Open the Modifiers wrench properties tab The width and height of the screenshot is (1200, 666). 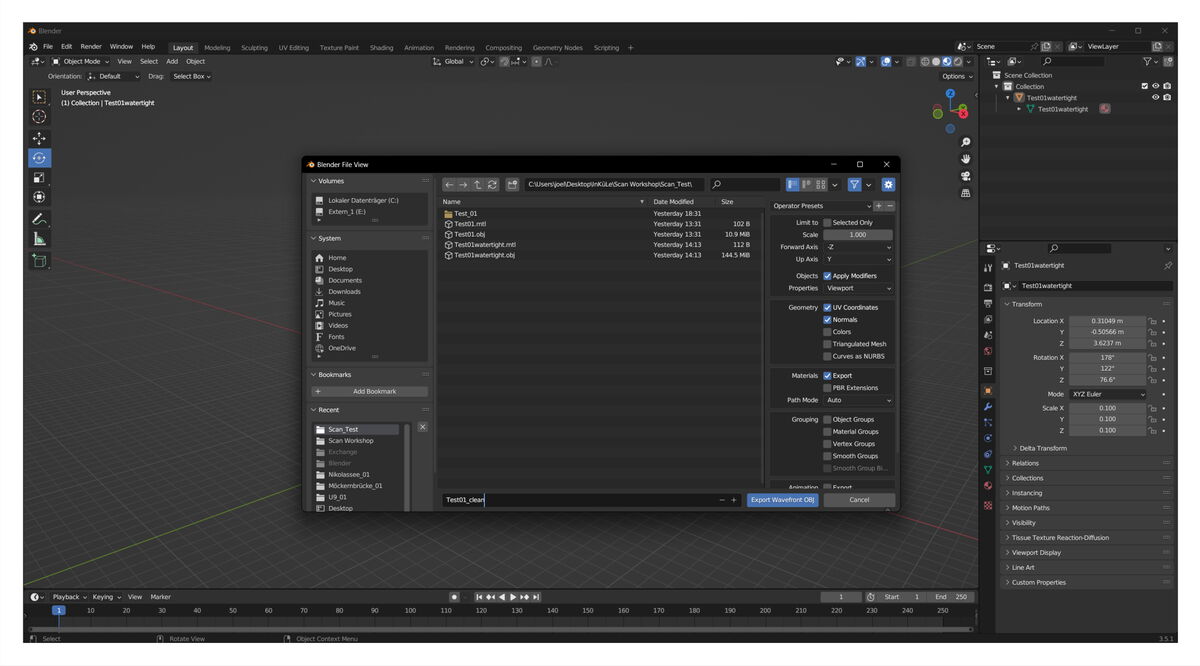988,407
